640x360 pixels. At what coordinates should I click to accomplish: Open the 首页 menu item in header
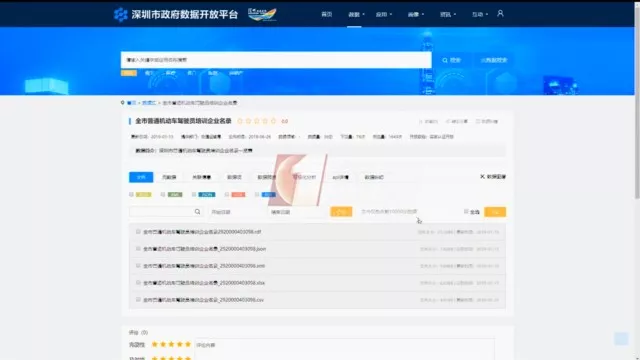click(x=327, y=14)
